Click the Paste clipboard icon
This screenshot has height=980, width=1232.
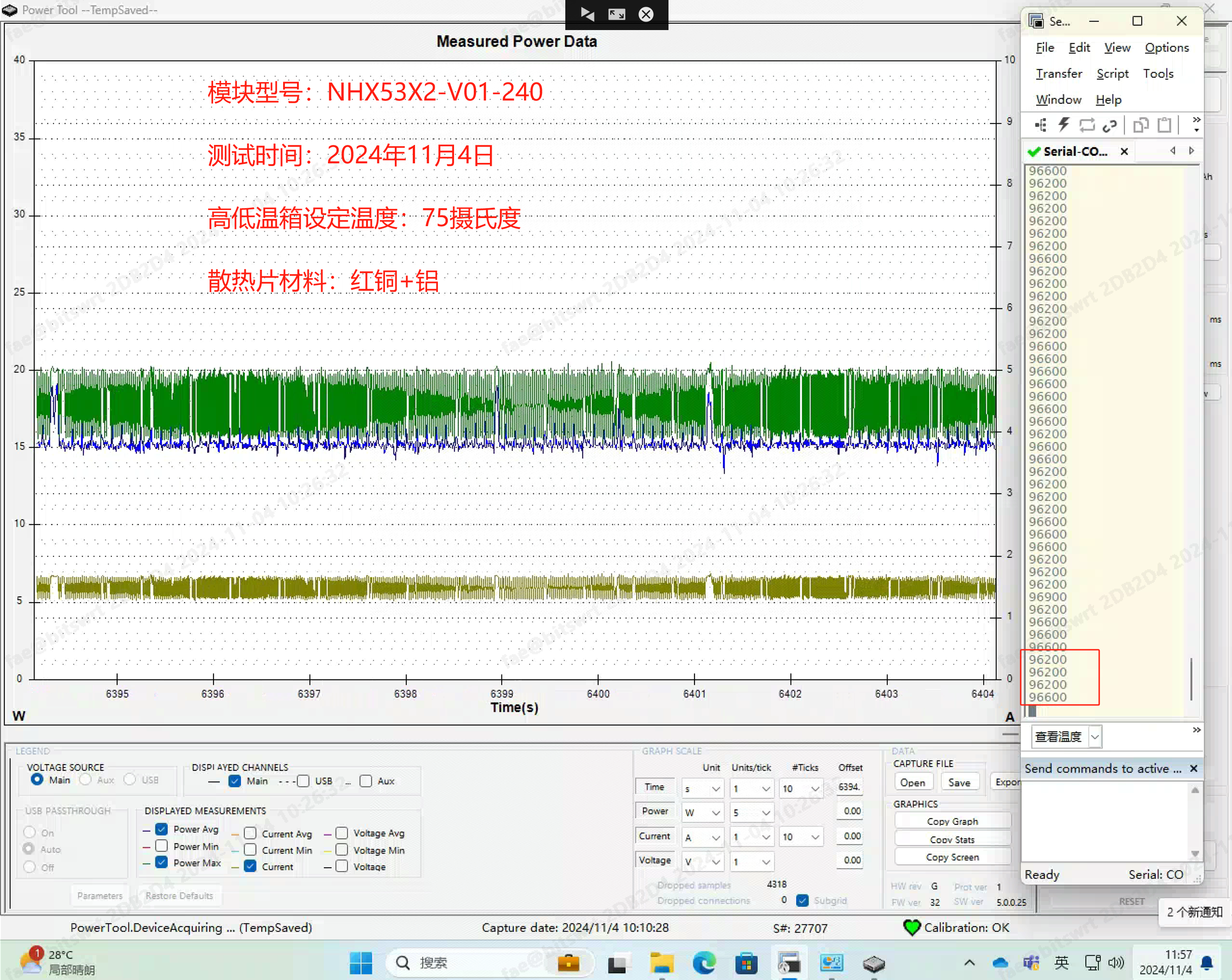coord(1164,125)
